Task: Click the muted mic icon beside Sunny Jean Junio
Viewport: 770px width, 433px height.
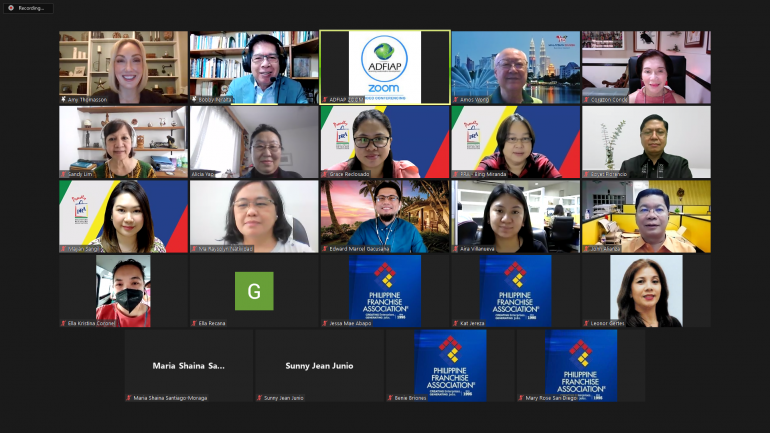Action: (x=259, y=398)
